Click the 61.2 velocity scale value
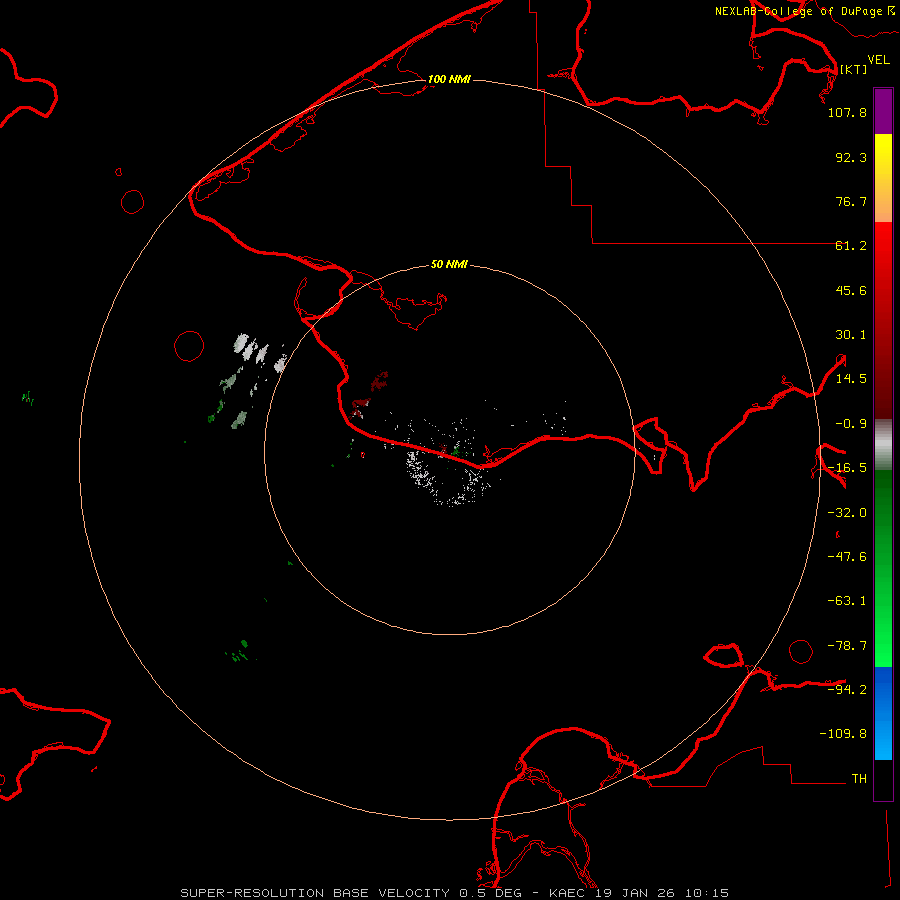Image resolution: width=900 pixels, height=900 pixels. pyautogui.click(x=851, y=246)
